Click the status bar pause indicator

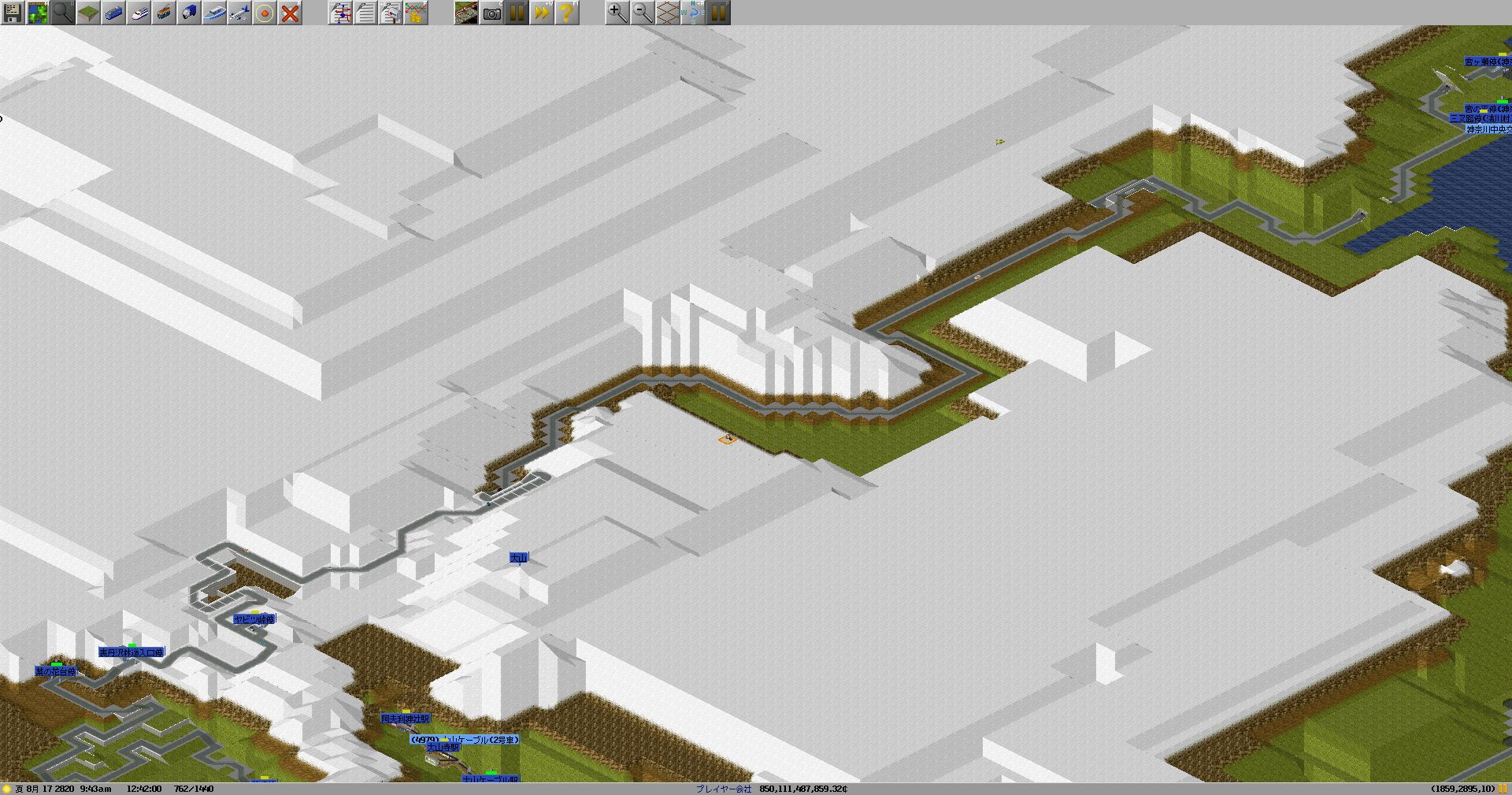click(1503, 789)
